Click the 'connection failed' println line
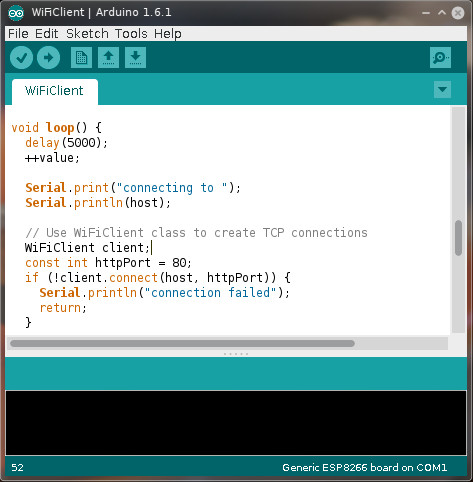 165,293
